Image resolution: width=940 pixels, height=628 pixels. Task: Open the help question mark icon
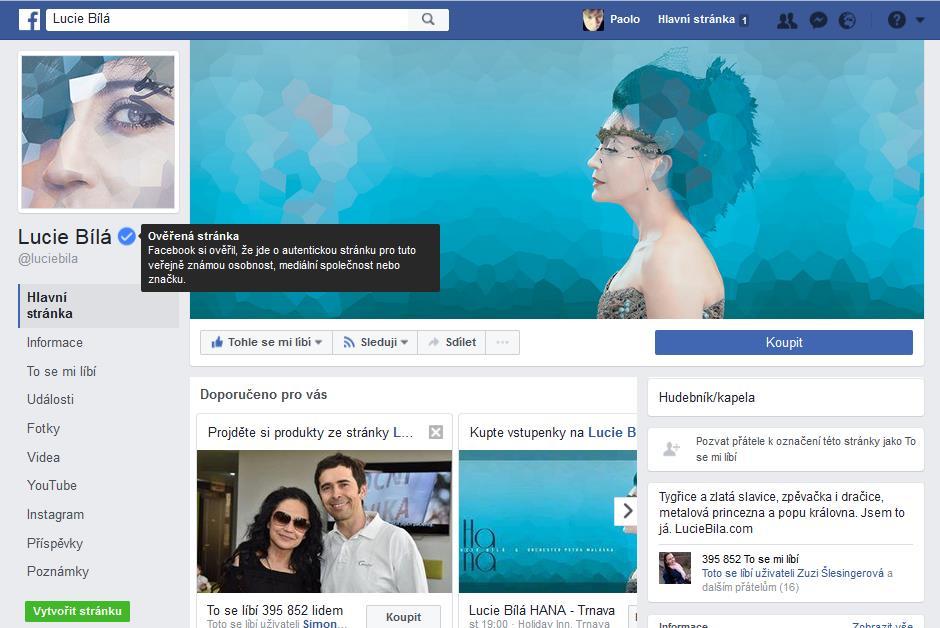pos(897,20)
